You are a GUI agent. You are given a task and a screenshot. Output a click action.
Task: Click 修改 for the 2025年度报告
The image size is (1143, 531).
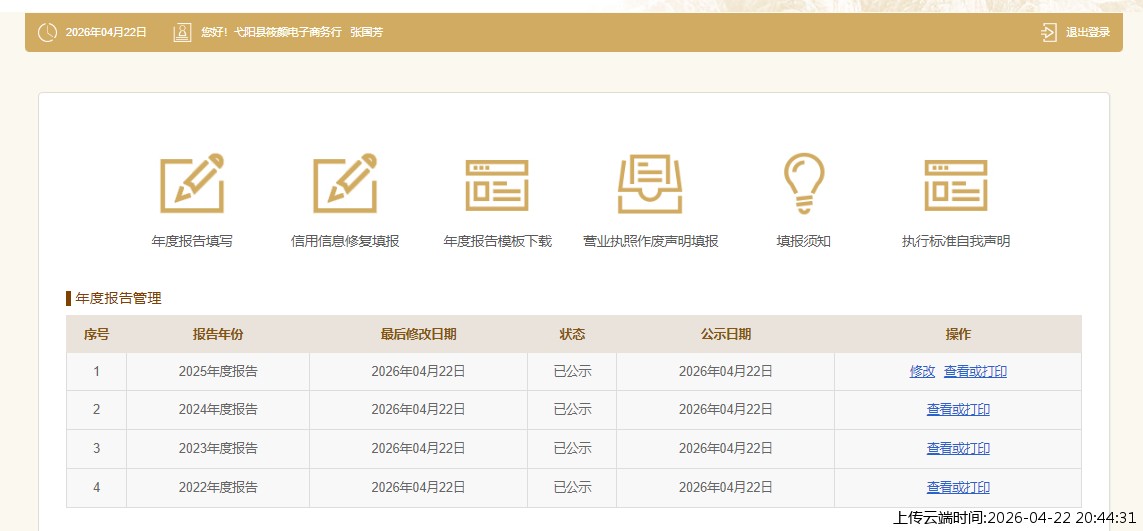pyautogui.click(x=922, y=371)
